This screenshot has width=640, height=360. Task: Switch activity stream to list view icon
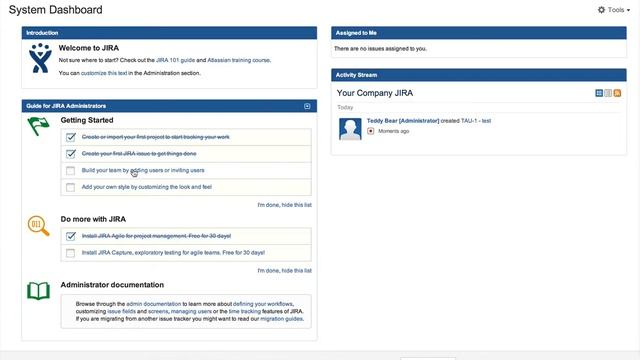[x=608, y=93]
